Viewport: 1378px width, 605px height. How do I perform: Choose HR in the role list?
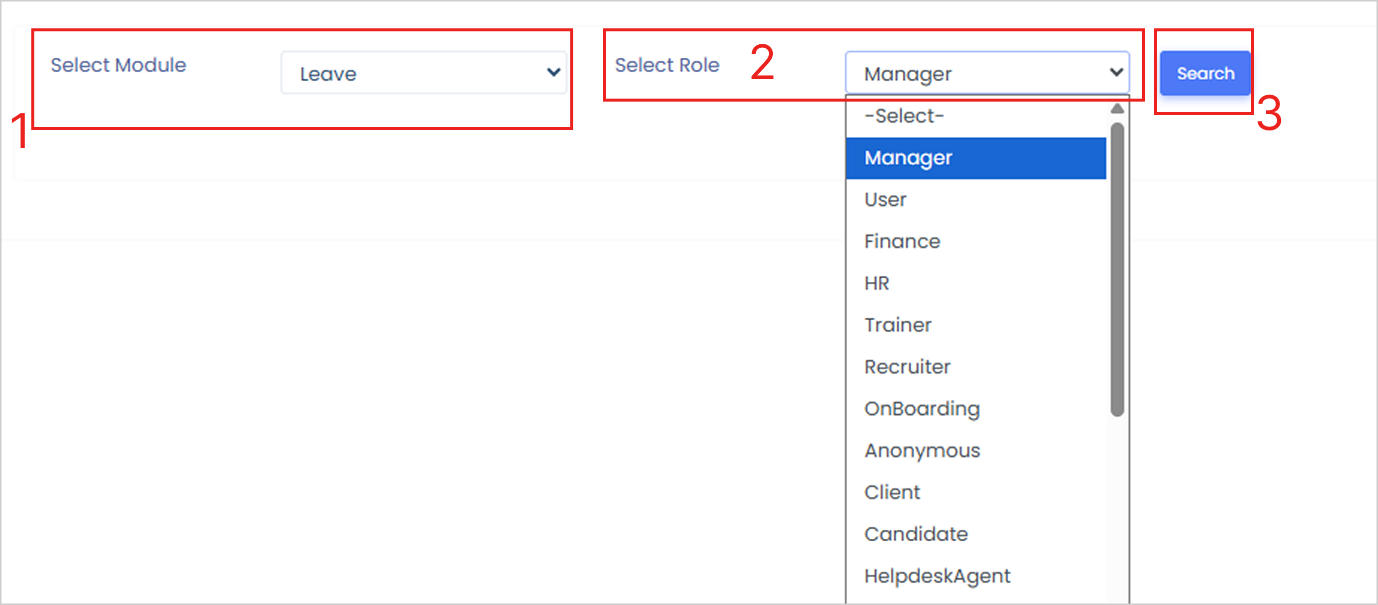(877, 284)
